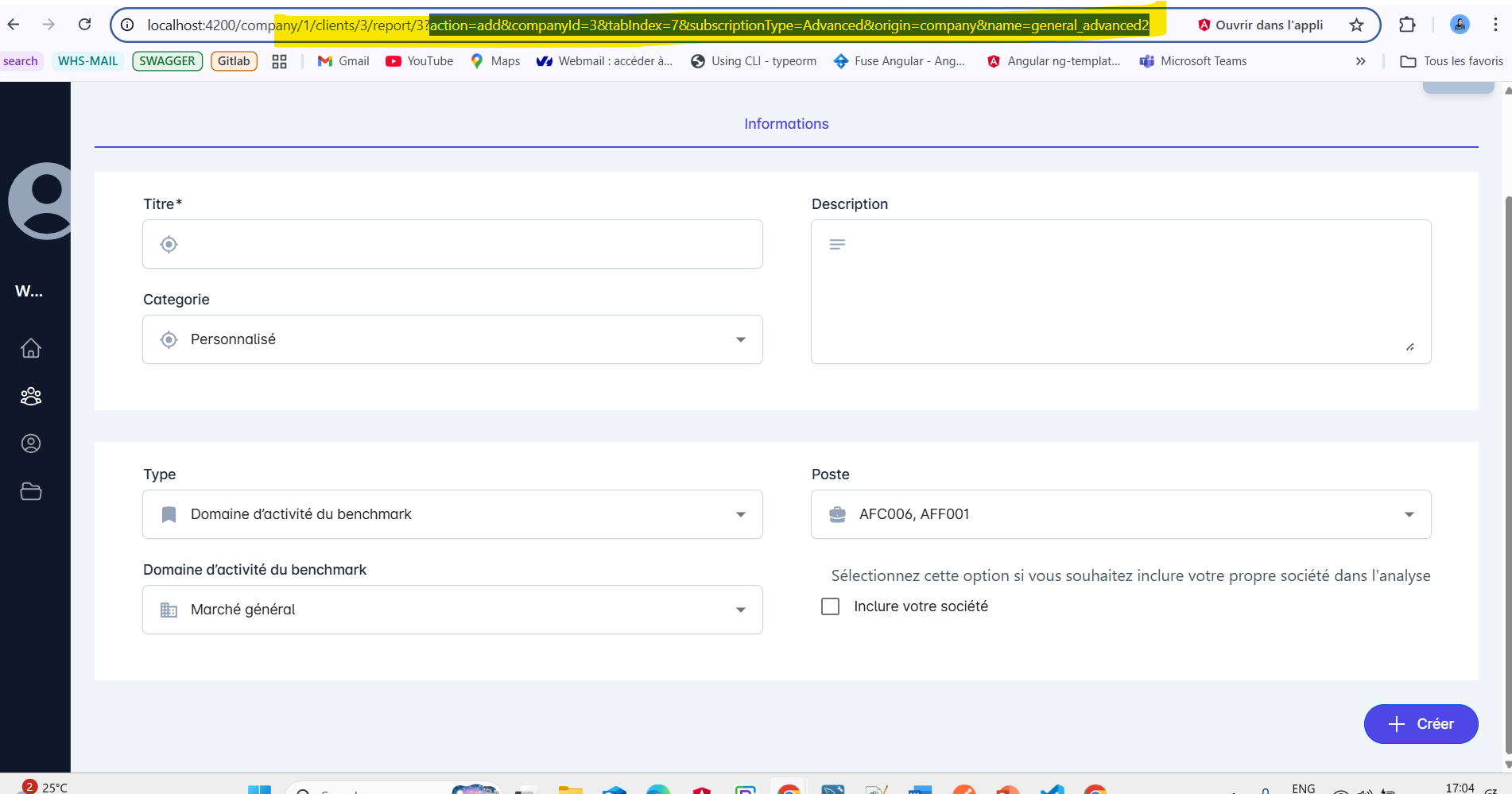Screen dimensions: 1512x794
Task: Open the bookmarks apps grid icon
Action: 279,61
